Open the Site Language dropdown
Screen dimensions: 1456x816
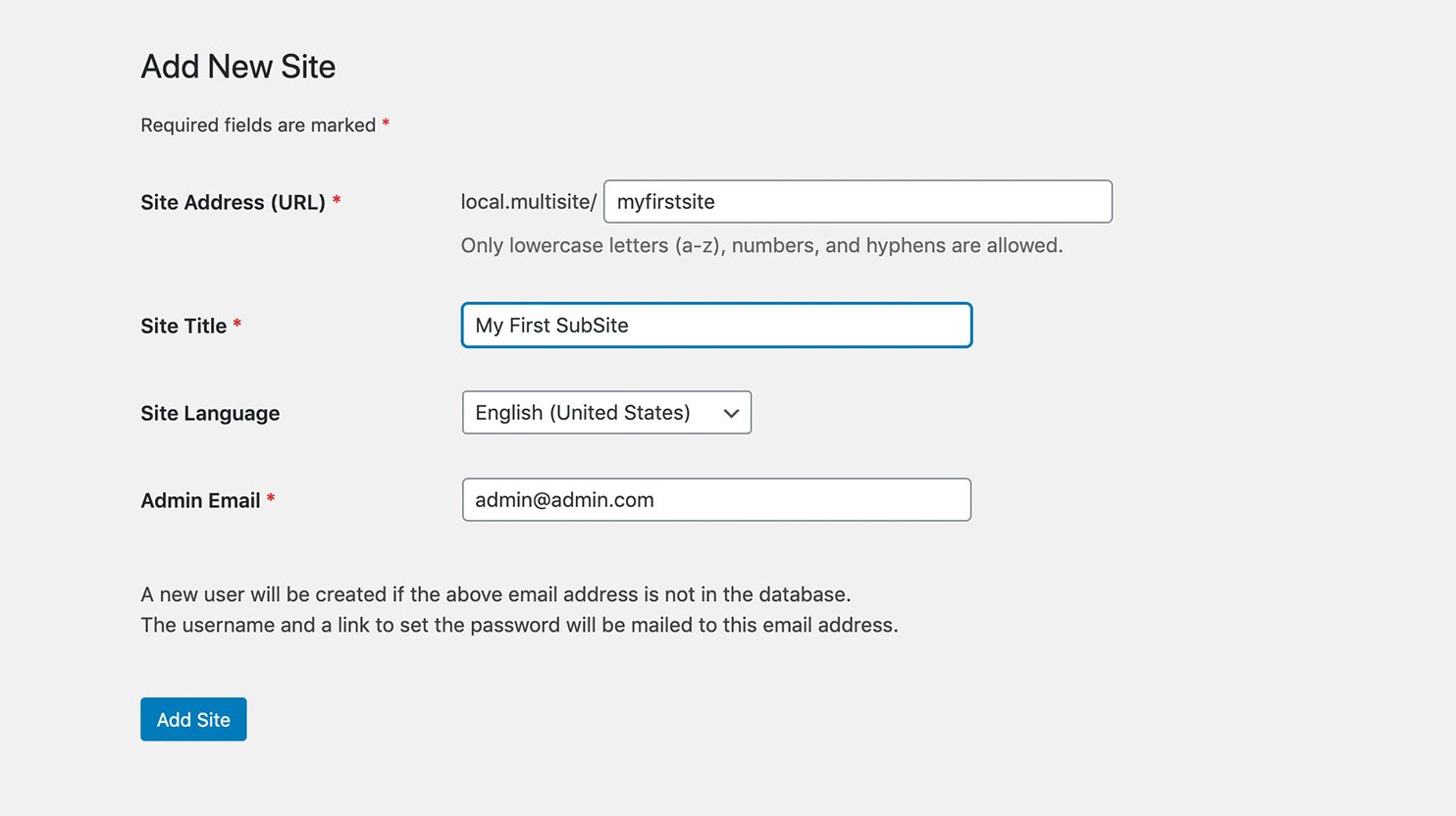point(605,413)
